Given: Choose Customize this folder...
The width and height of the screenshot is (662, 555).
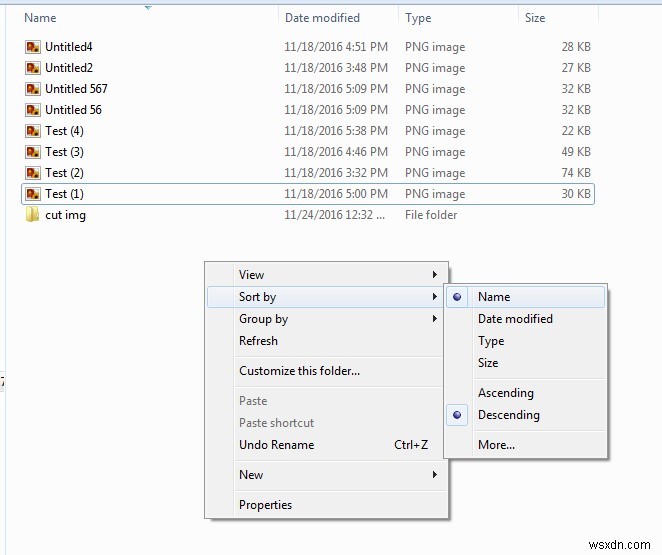Looking at the screenshot, I should tap(299, 371).
